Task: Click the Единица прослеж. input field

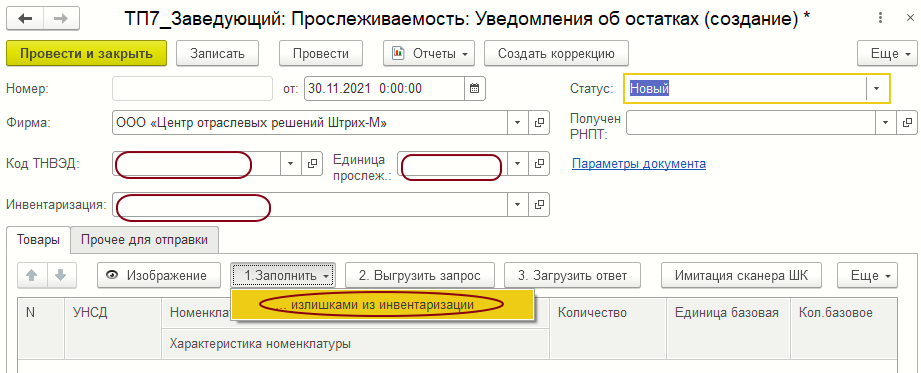Action: point(452,163)
